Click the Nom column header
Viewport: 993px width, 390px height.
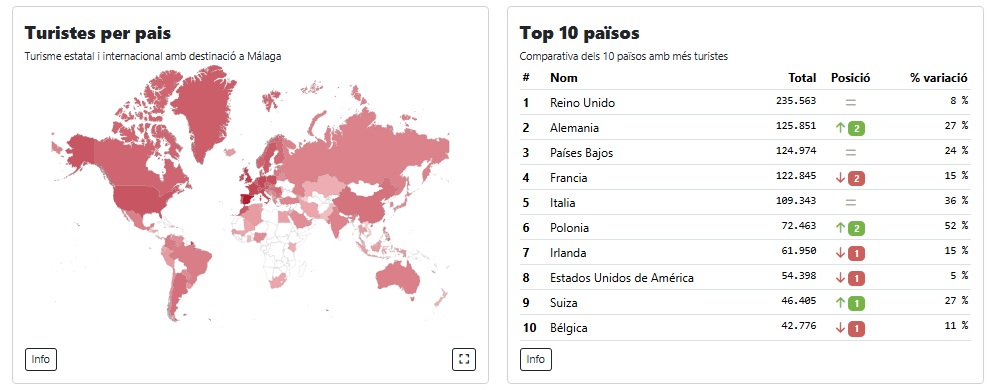[564, 78]
